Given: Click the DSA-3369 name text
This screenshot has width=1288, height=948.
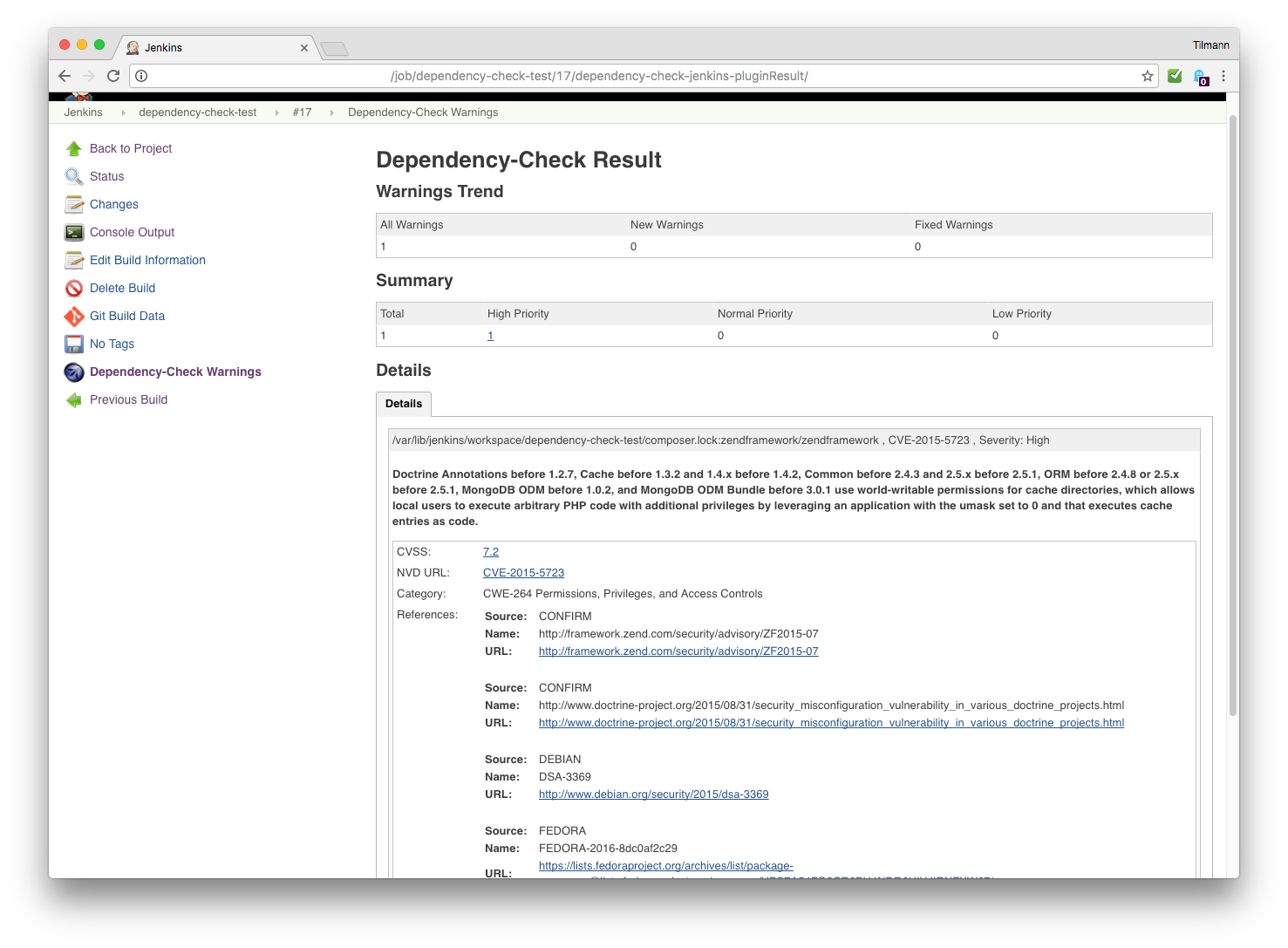Looking at the screenshot, I should [564, 777].
